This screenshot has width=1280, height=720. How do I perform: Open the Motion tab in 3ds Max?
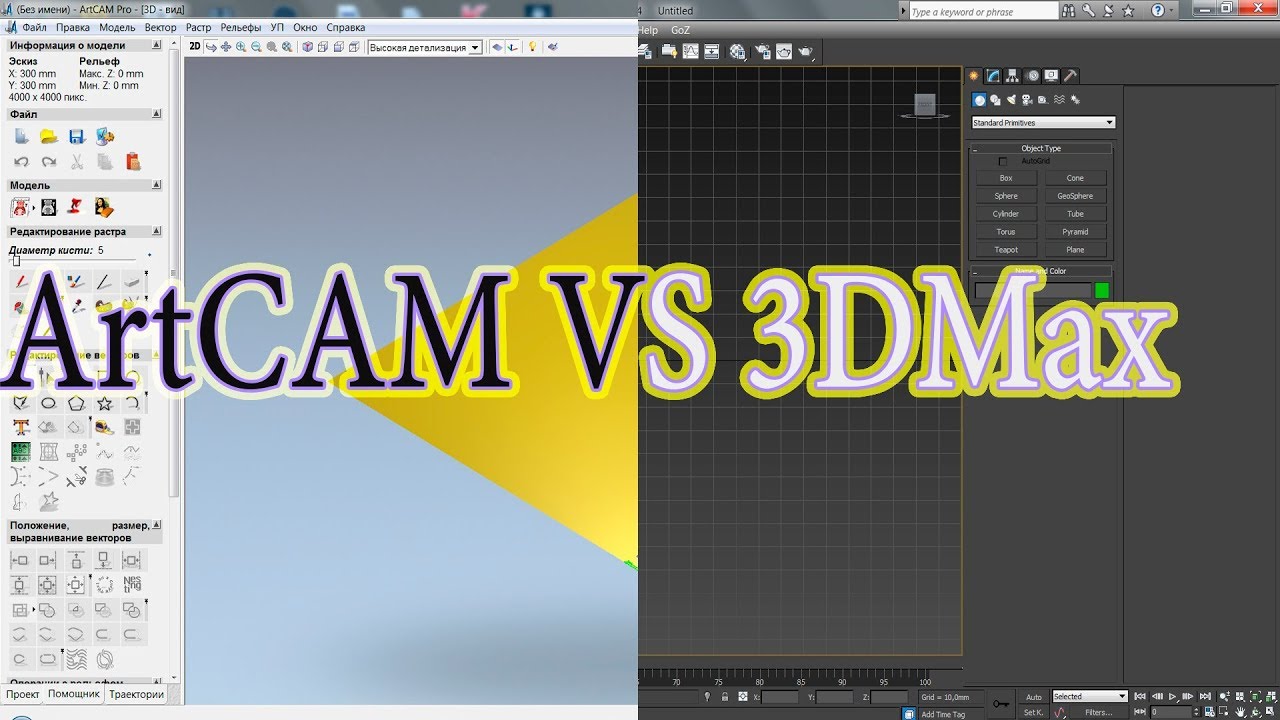click(1032, 76)
